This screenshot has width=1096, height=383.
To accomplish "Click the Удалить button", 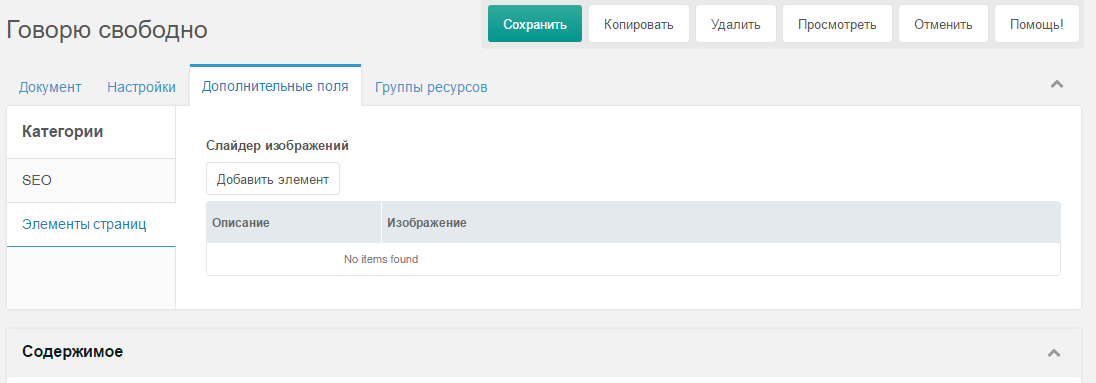I will click(736, 24).
